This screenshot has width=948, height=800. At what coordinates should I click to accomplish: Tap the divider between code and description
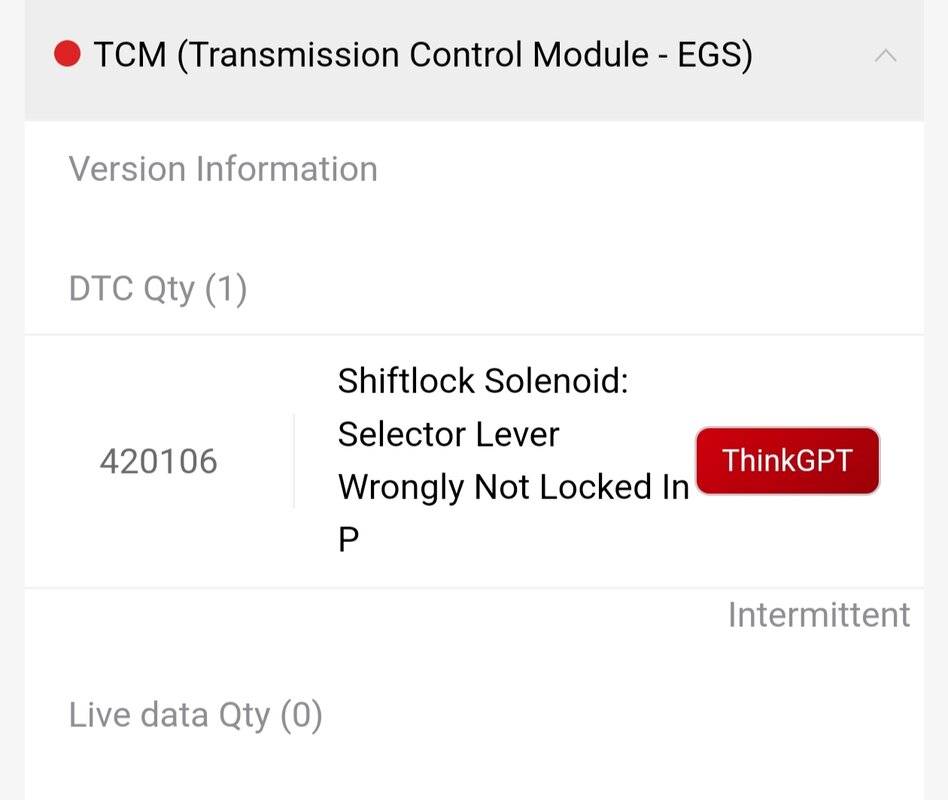click(x=294, y=461)
